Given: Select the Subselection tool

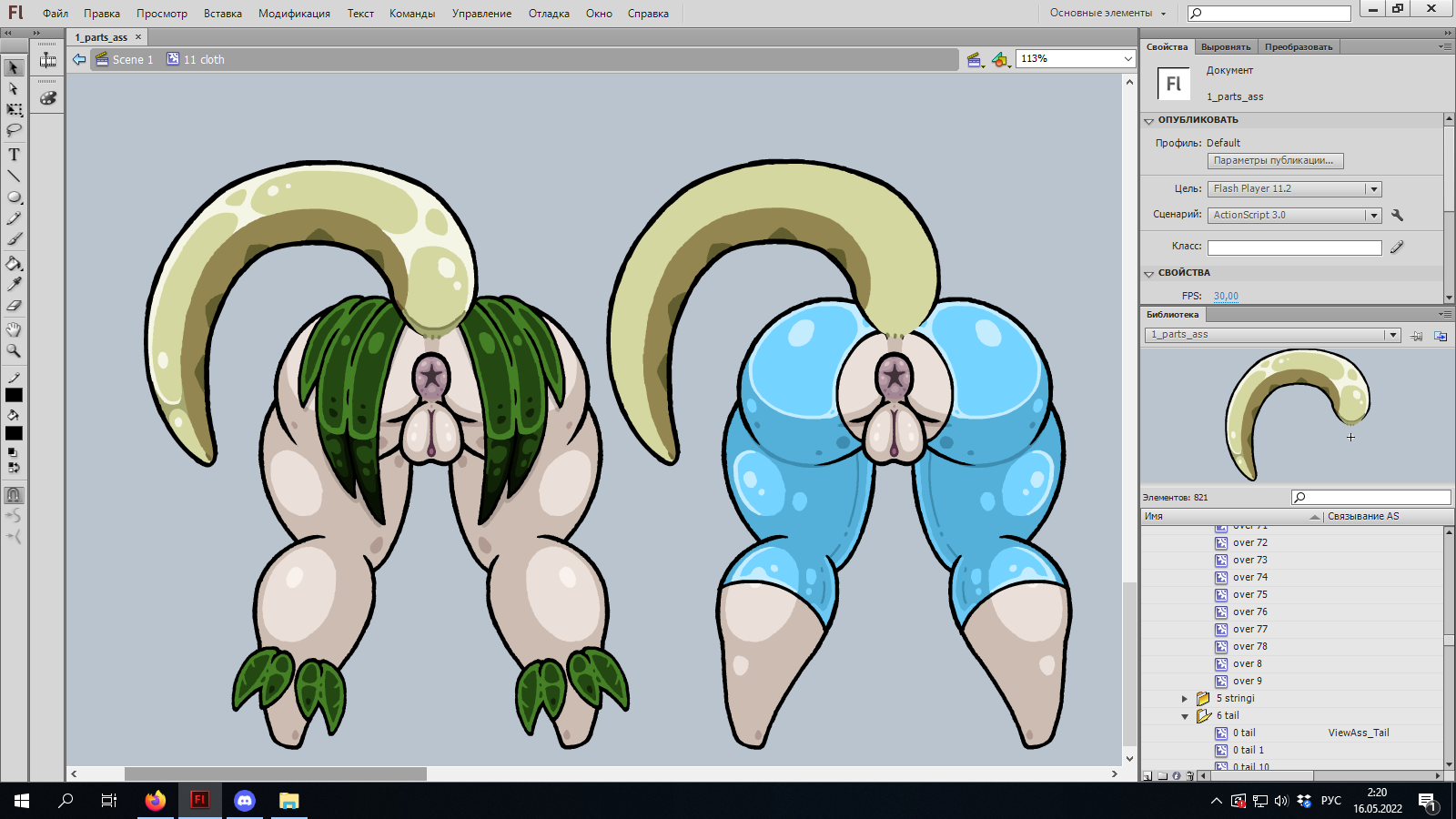Looking at the screenshot, I should coord(14,88).
